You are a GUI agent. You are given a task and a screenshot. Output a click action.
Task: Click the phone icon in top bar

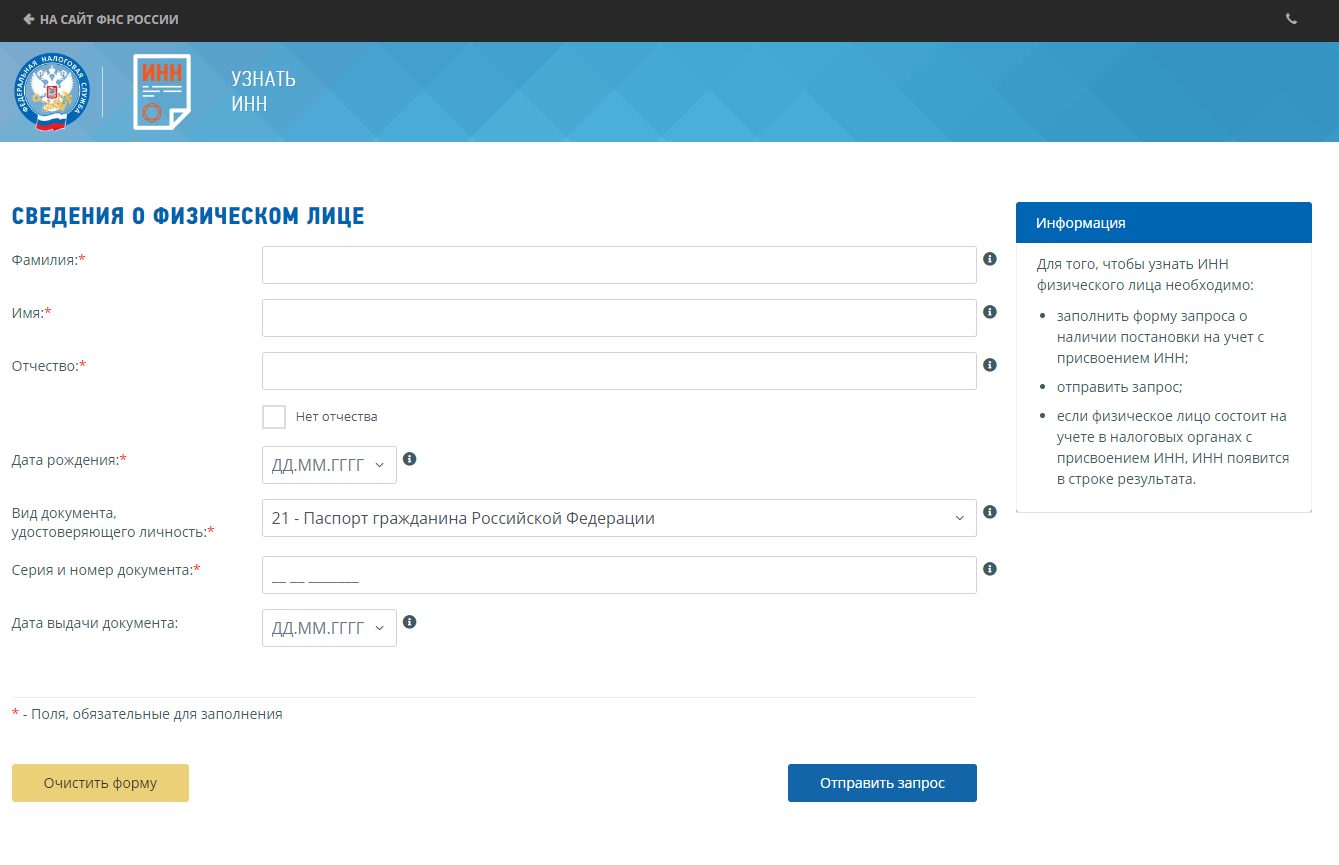[x=1291, y=19]
